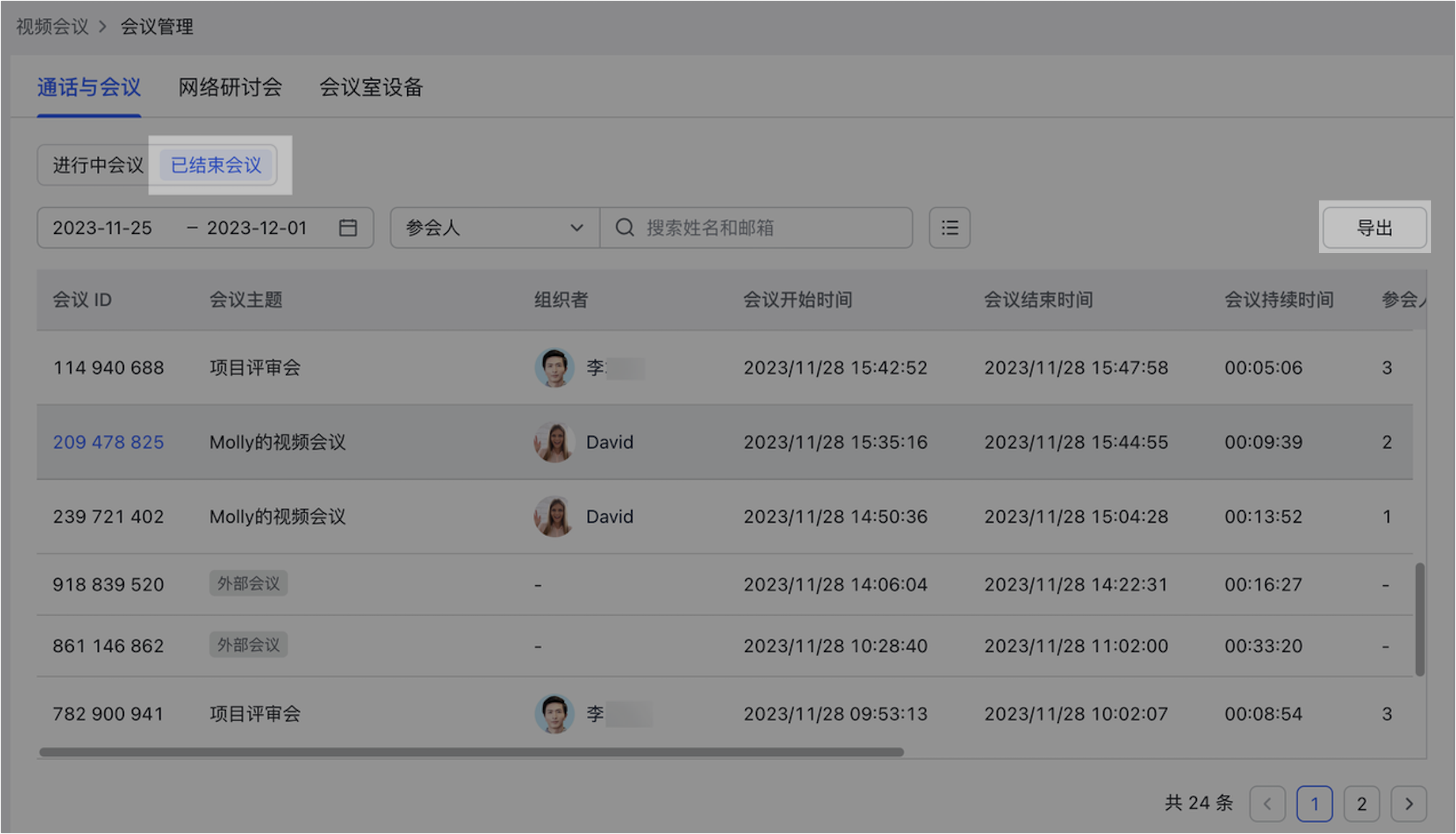Select 已结束会议 toggle
Image resolution: width=1456 pixels, height=834 pixels.
pos(217,165)
